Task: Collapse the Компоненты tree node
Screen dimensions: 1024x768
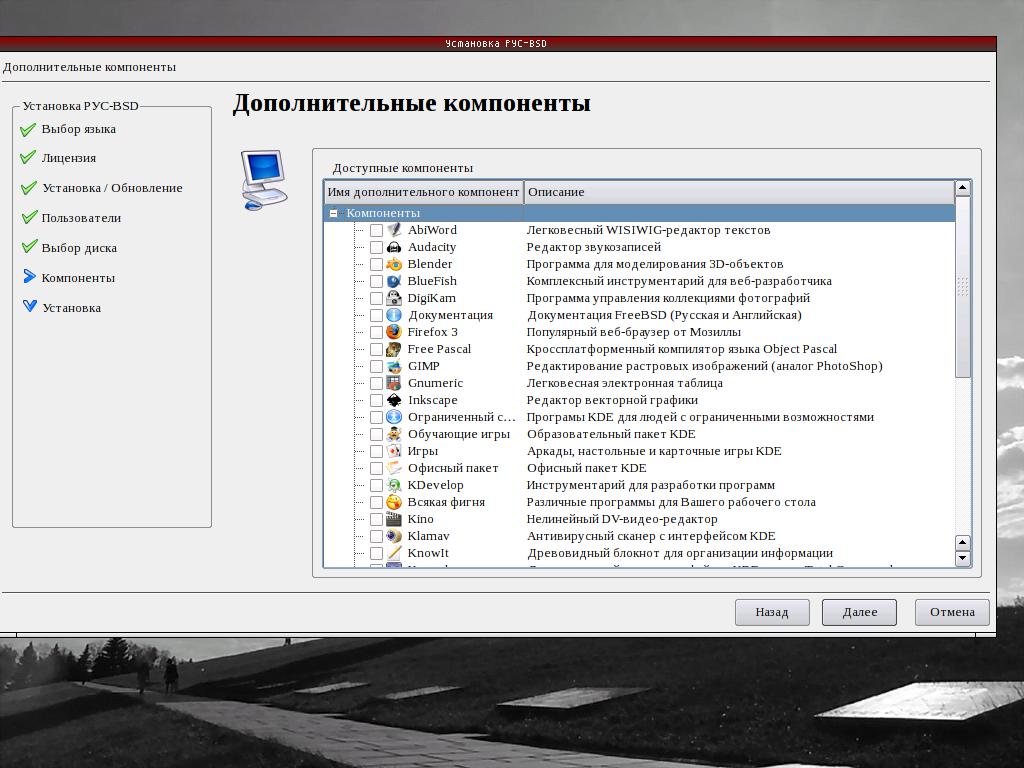Action: [x=334, y=213]
